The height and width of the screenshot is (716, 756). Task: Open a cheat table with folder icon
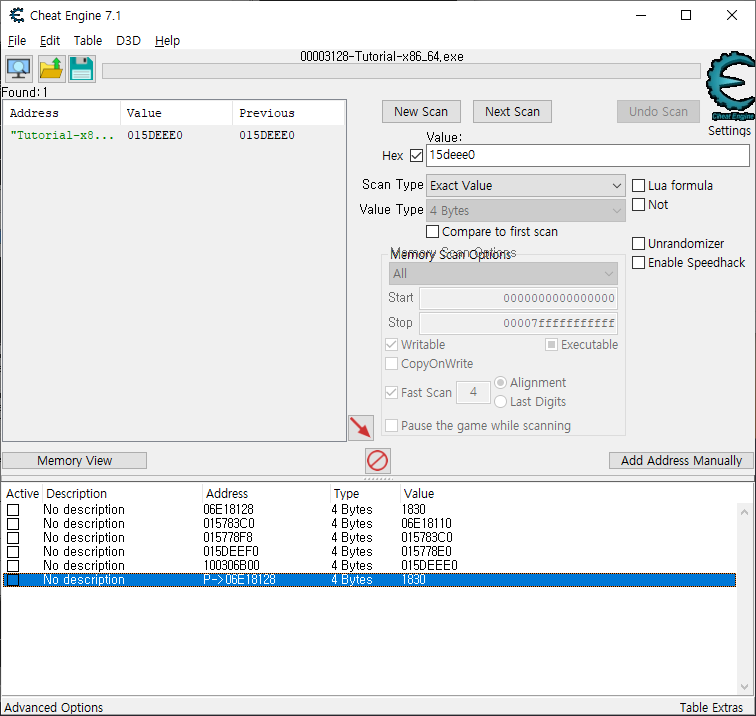[51, 69]
